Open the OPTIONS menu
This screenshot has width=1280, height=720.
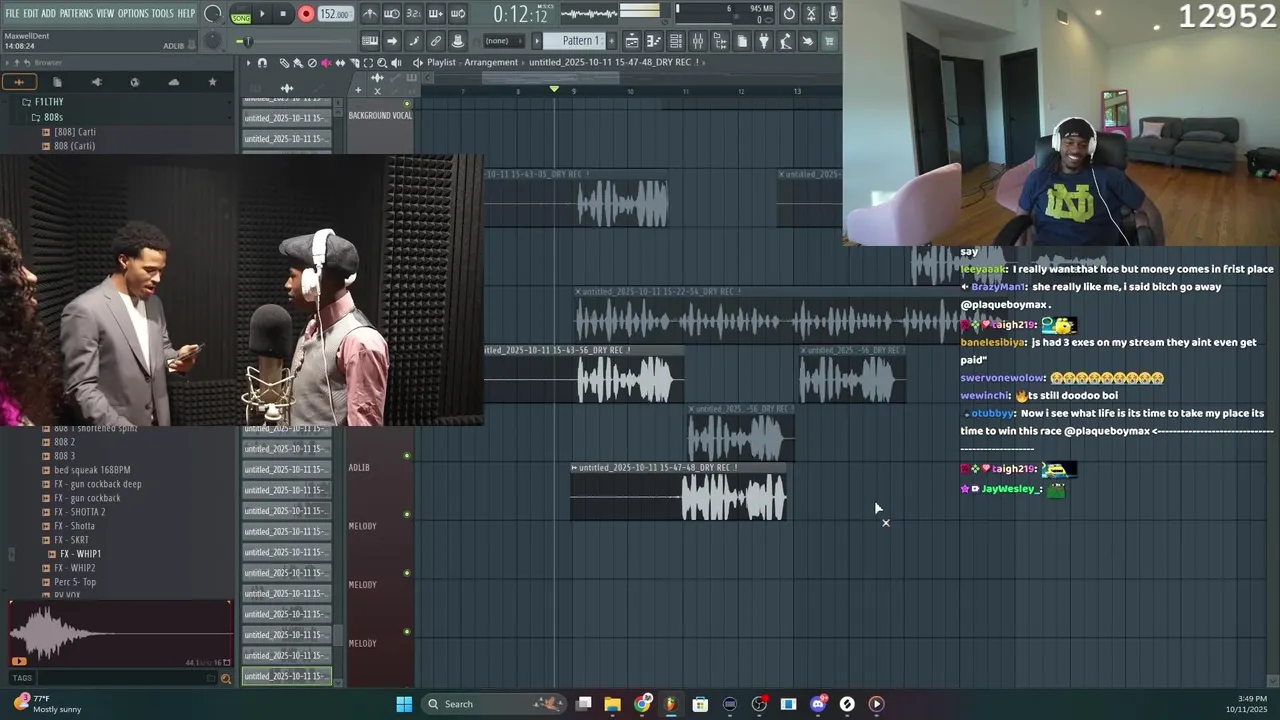click(x=133, y=14)
